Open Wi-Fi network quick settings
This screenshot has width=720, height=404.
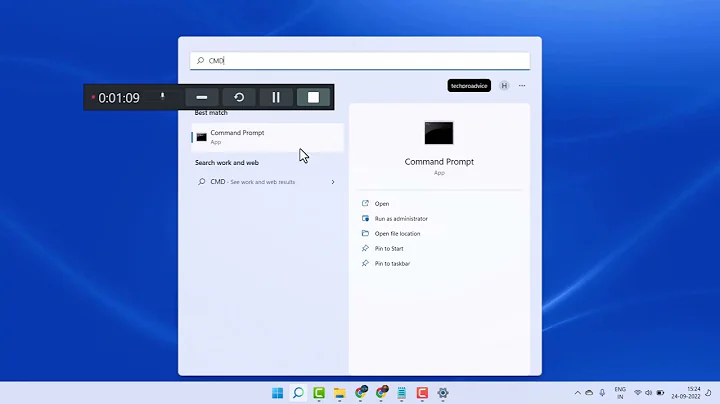coord(638,393)
